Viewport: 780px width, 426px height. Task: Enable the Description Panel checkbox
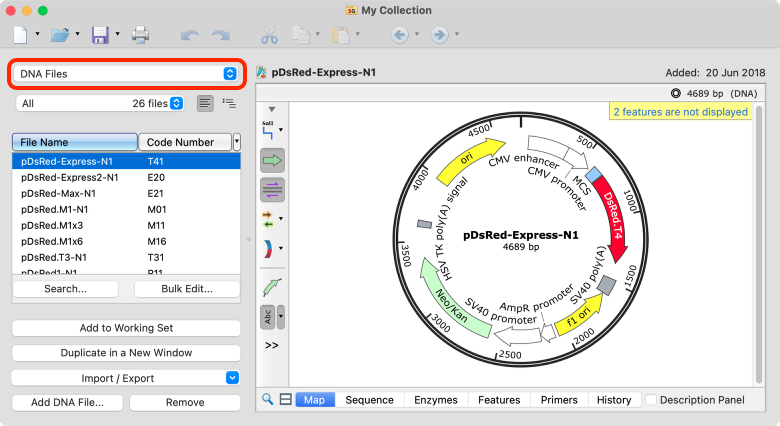651,400
